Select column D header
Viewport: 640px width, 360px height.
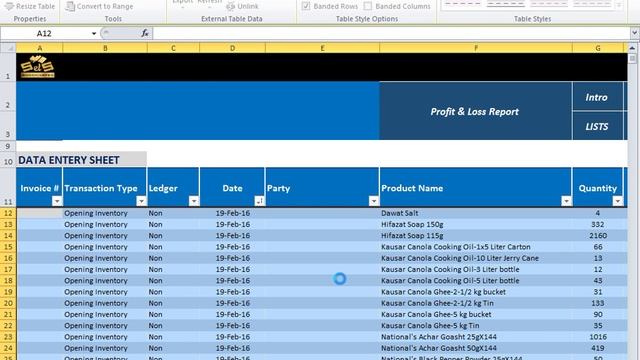pos(232,48)
